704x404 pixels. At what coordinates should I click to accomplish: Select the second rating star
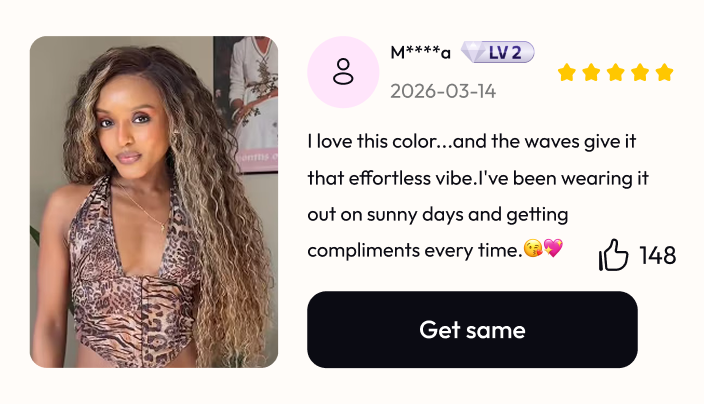point(591,72)
